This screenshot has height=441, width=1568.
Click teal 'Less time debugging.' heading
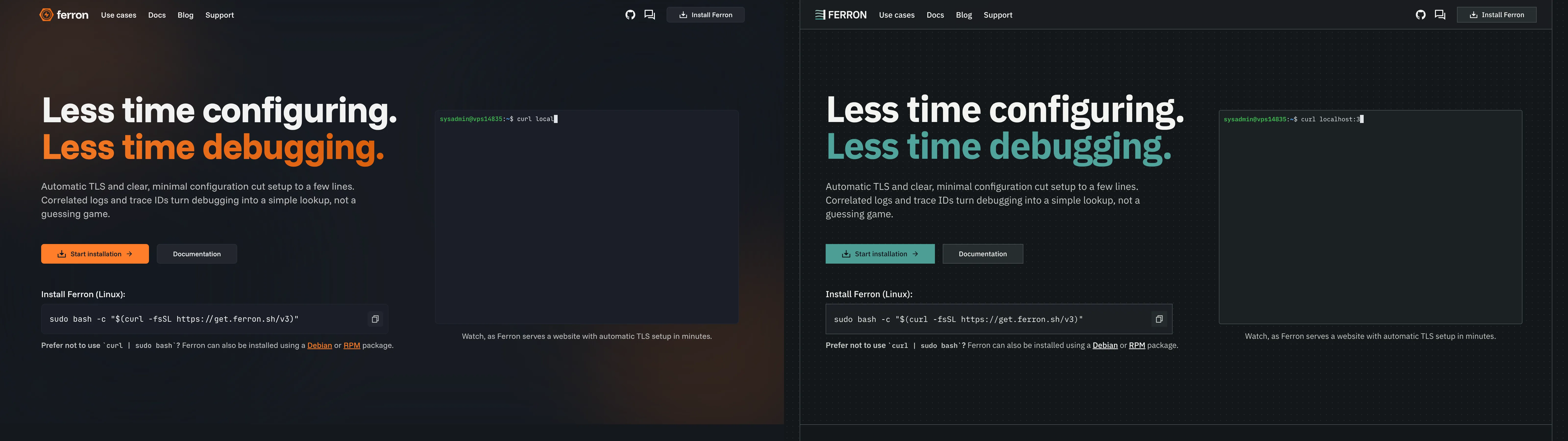pyautogui.click(x=998, y=147)
